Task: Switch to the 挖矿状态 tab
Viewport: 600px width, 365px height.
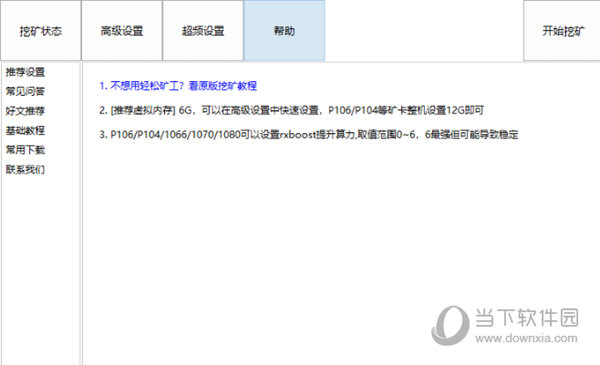Action: 41,31
